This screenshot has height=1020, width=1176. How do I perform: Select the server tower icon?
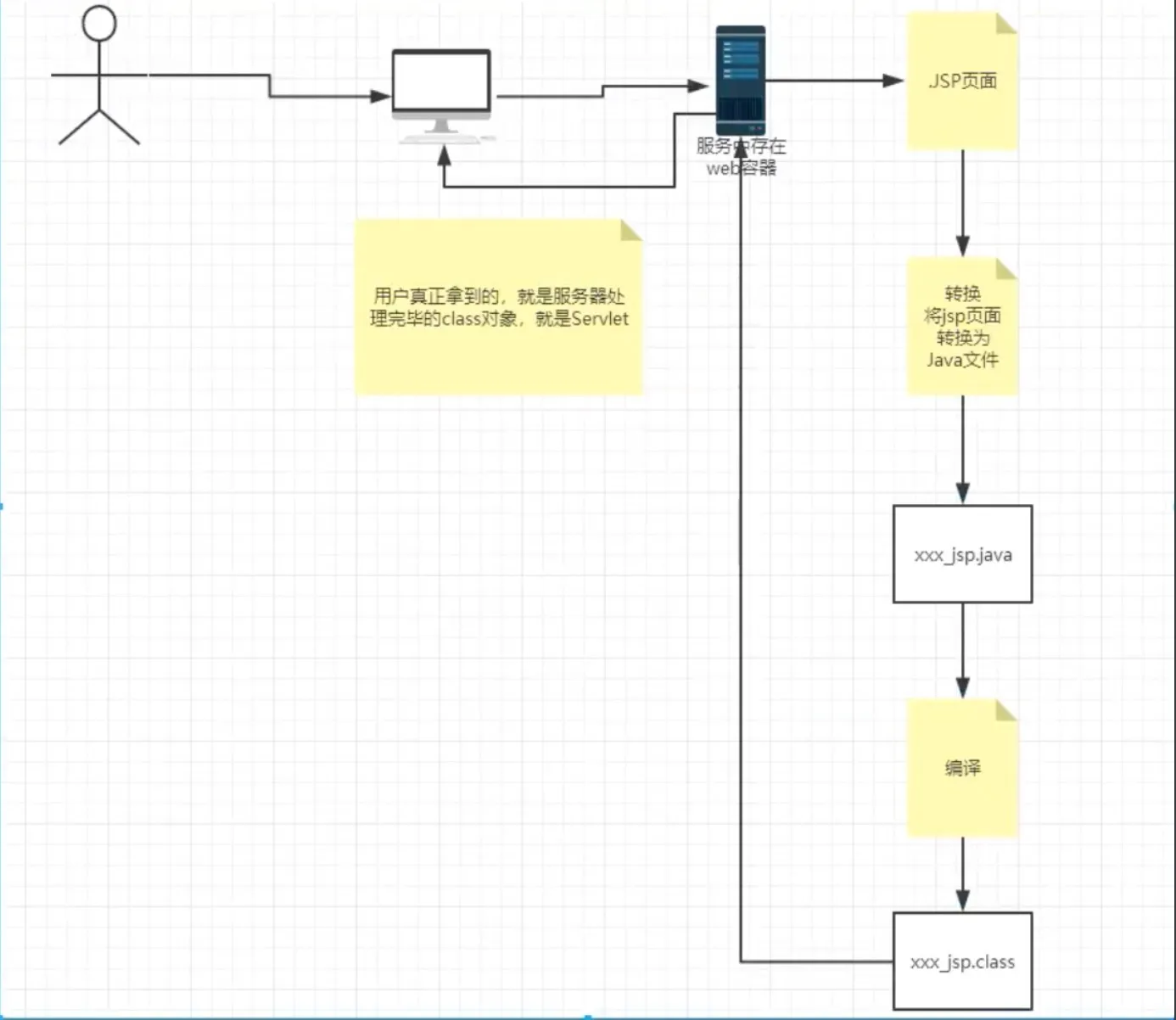[741, 80]
